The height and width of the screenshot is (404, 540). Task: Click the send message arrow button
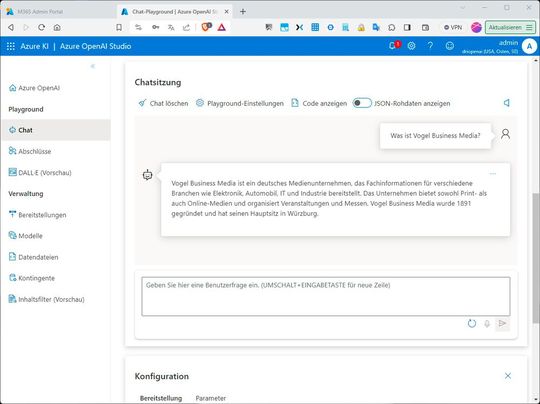tap(502, 323)
